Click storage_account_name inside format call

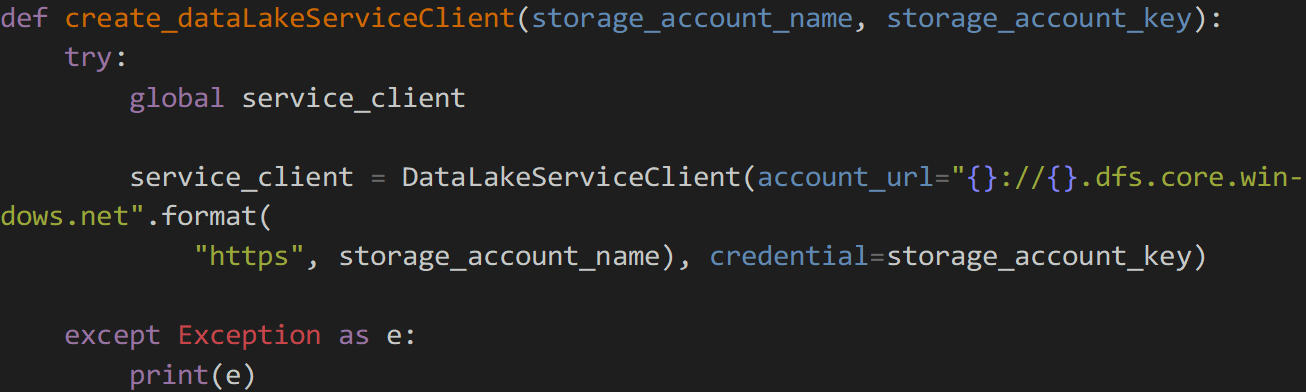500,257
